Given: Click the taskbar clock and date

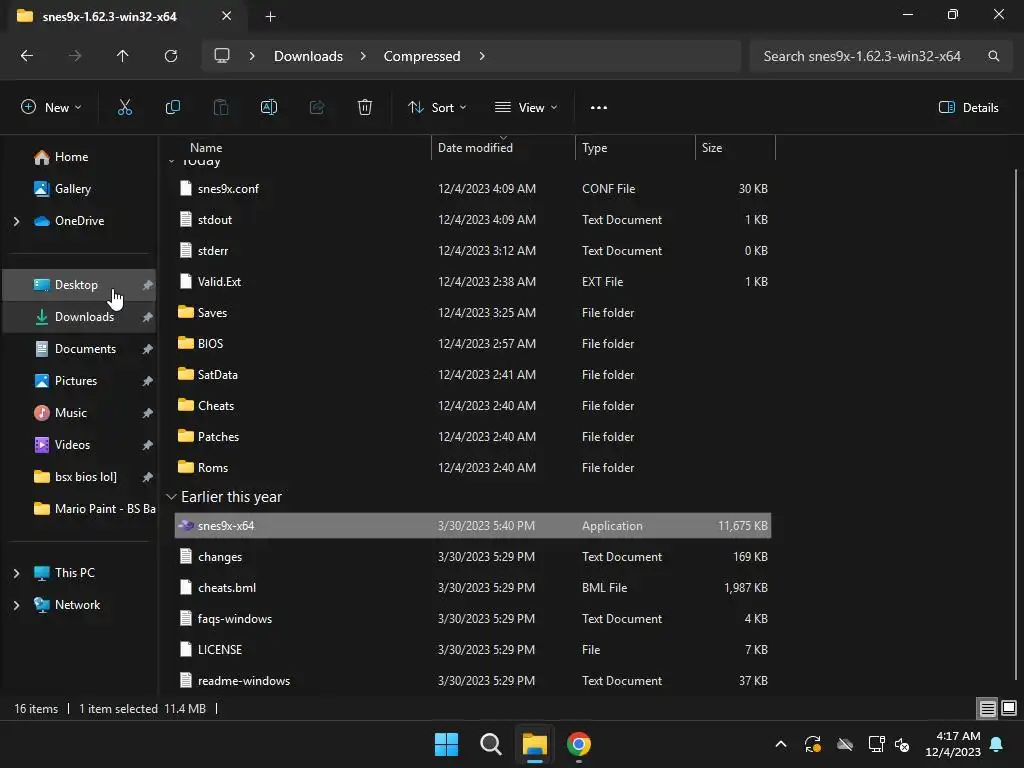Looking at the screenshot, I should coord(953,744).
